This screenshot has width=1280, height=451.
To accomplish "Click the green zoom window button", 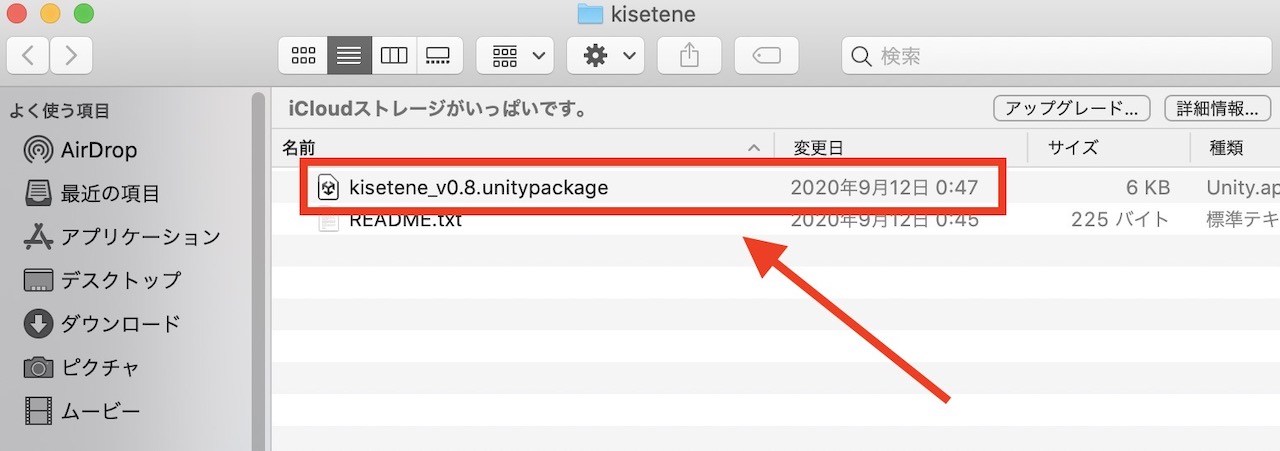I will coord(84,14).
